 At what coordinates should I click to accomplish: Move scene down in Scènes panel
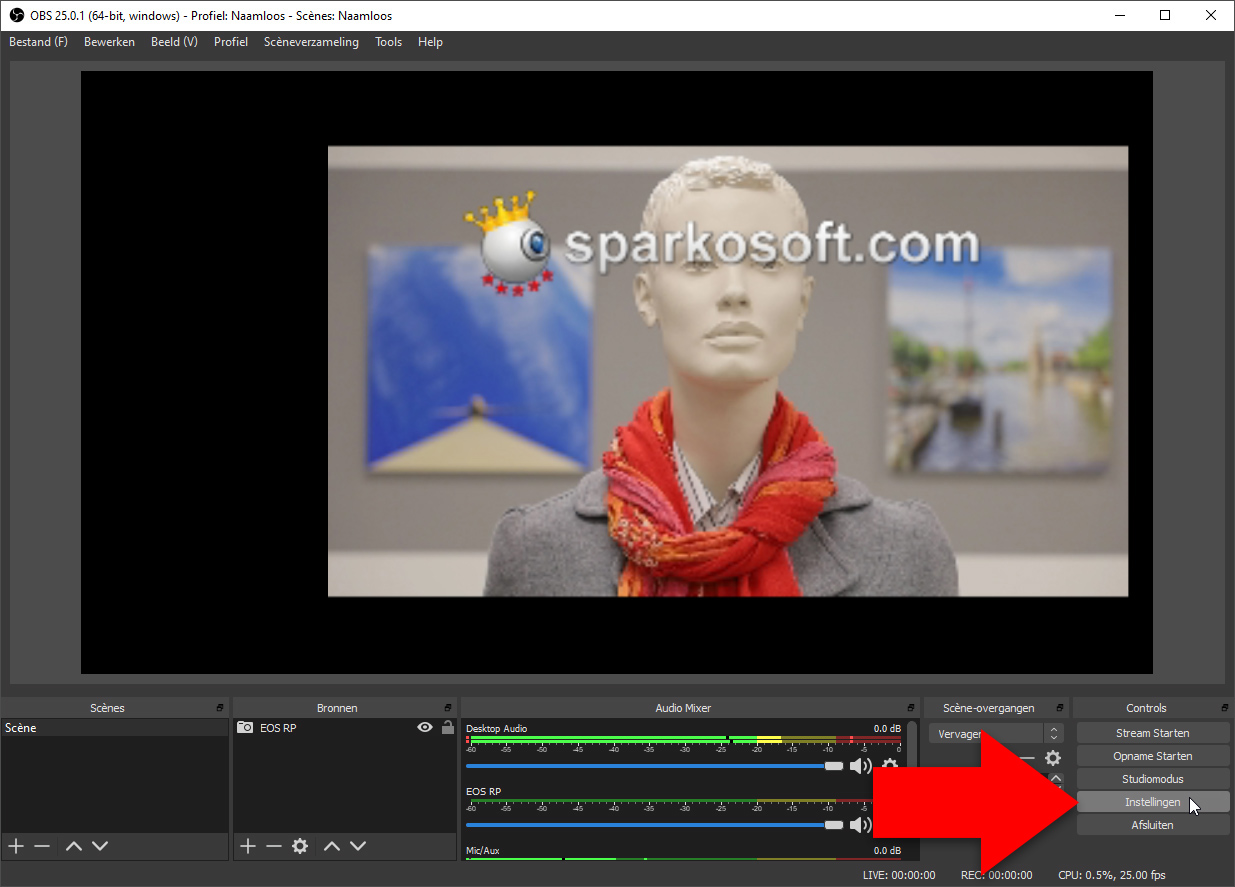coord(100,846)
